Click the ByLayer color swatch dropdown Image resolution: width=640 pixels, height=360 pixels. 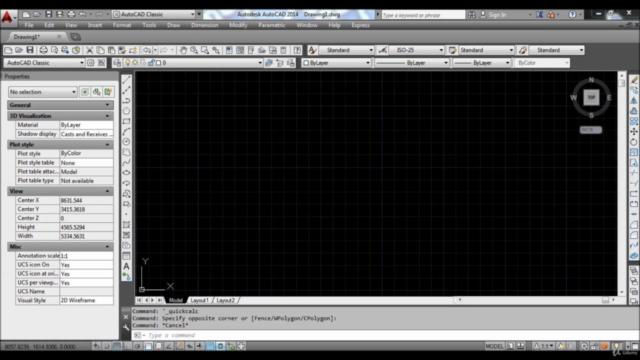336,63
